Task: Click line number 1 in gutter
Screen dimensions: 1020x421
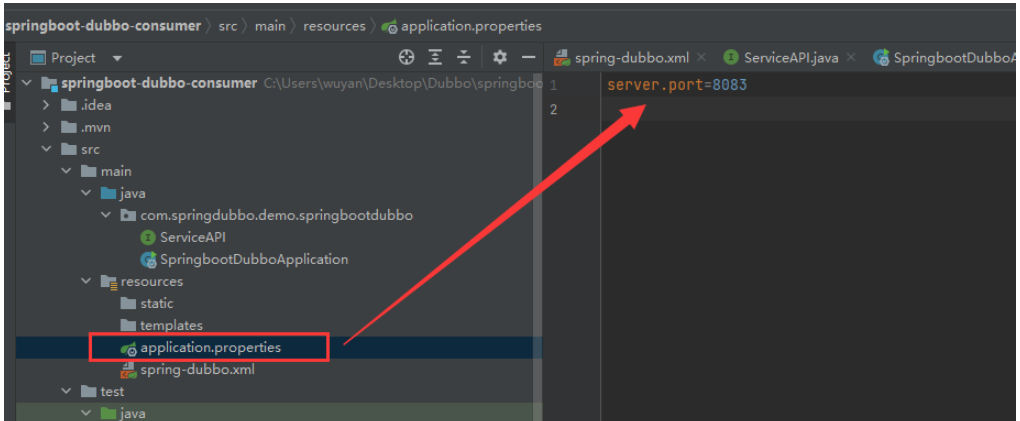Action: [x=554, y=85]
